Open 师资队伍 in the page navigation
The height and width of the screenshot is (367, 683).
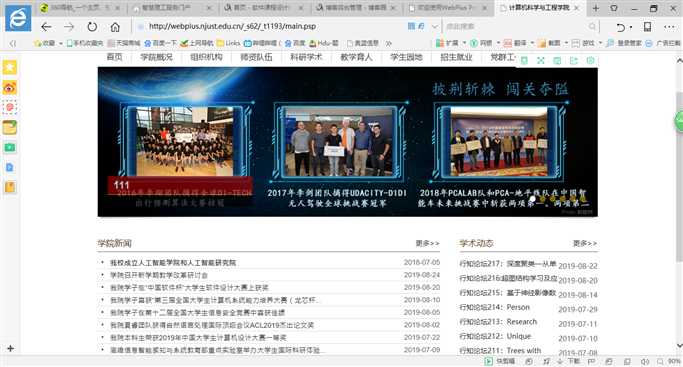[x=256, y=57]
